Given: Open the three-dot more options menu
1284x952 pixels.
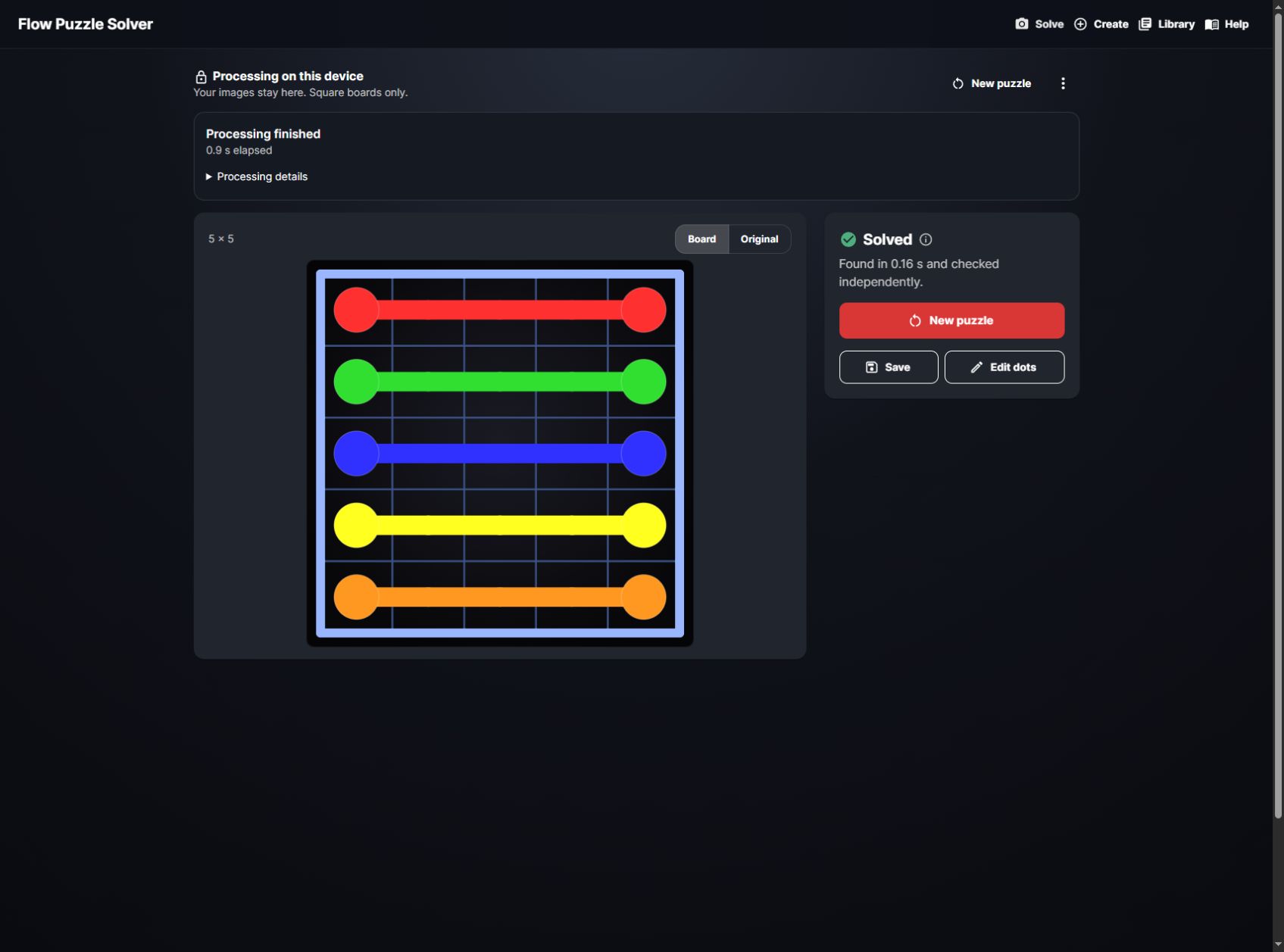Looking at the screenshot, I should click(x=1063, y=83).
